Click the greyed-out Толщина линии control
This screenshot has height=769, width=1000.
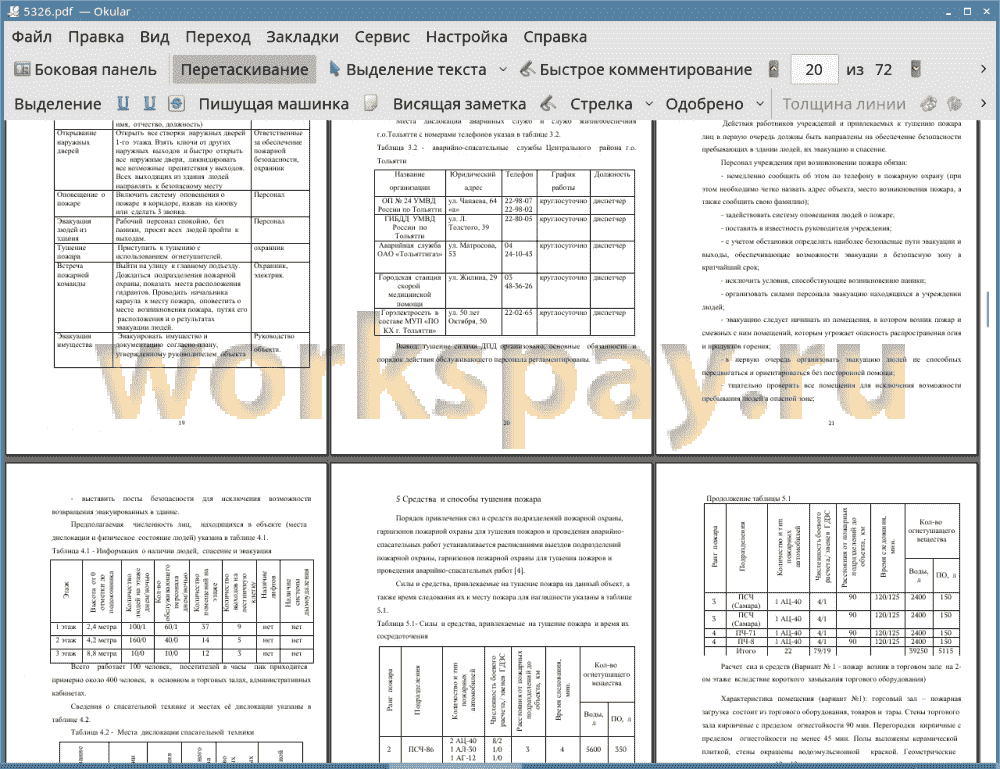coord(844,104)
